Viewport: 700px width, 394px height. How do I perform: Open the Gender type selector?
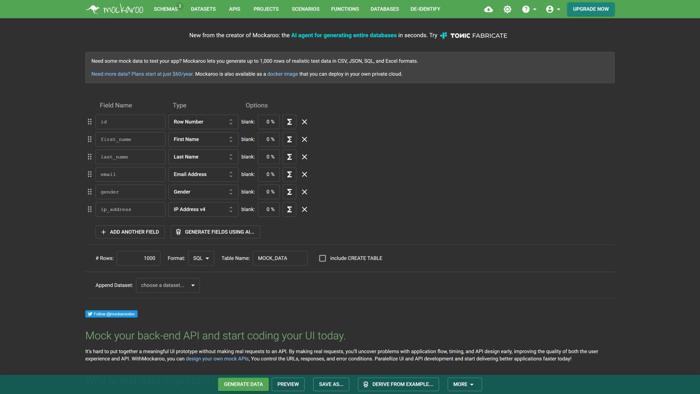(x=203, y=192)
